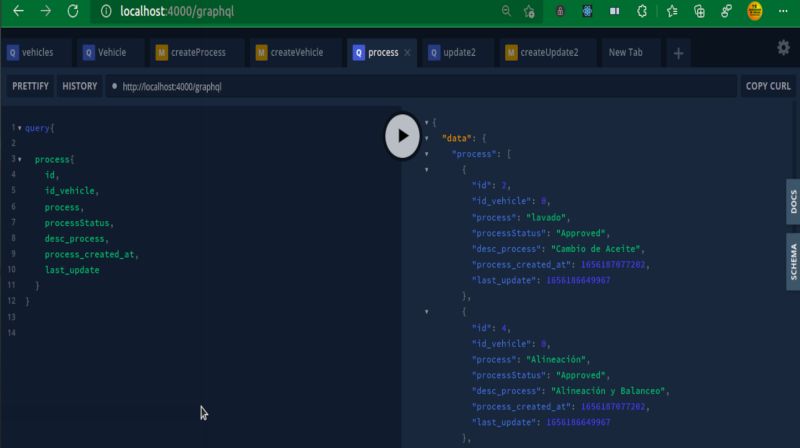Viewport: 800px width, 448px height.
Task: Close the process tab
Action: pyautogui.click(x=407, y=53)
